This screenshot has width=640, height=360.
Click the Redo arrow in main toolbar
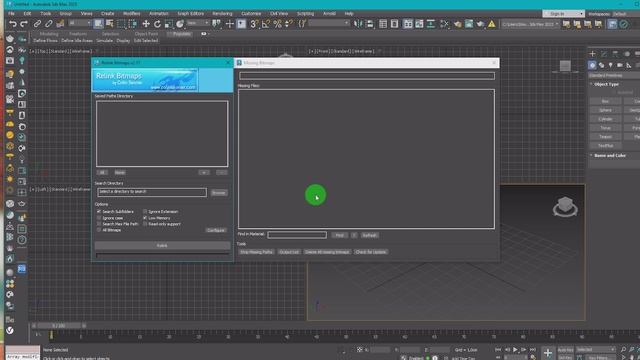[x=24, y=24]
